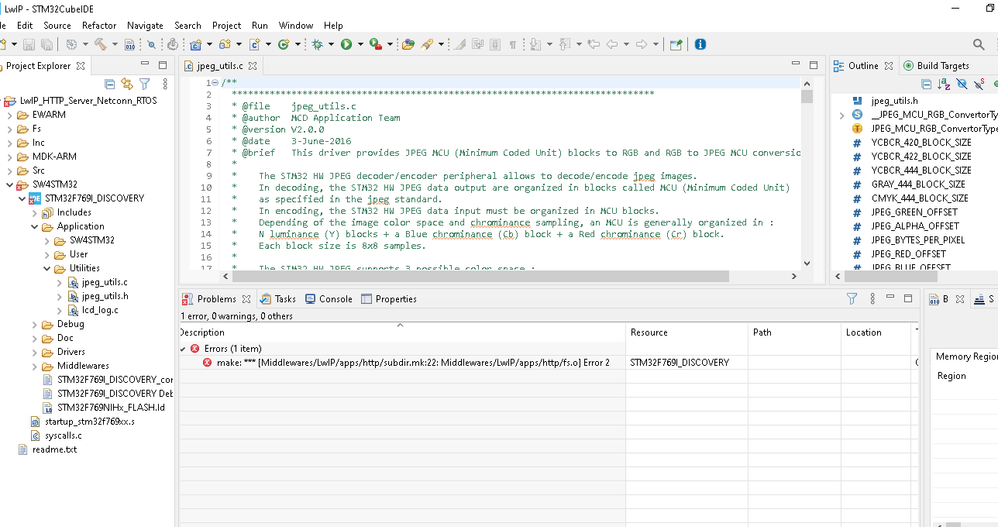Collapse the STM32F769I_DISCOVERY project node
Image resolution: width=998 pixels, height=527 pixels.
[22, 199]
